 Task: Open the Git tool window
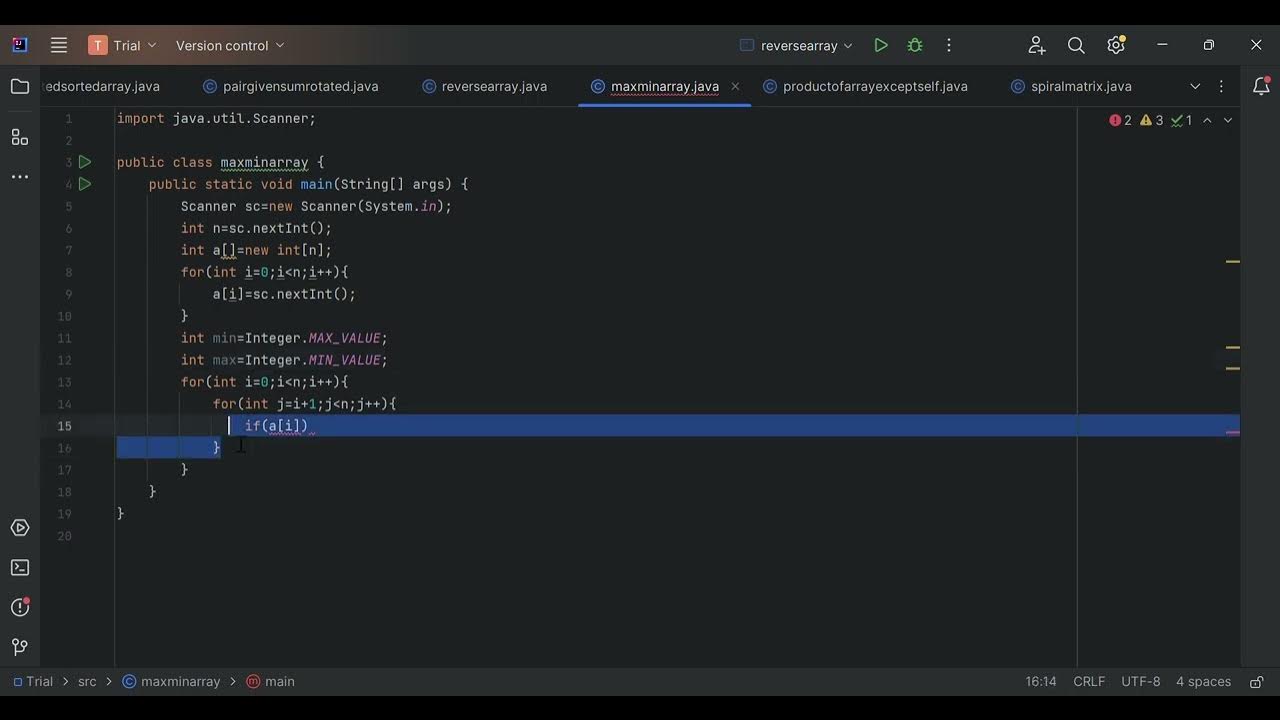click(20, 647)
